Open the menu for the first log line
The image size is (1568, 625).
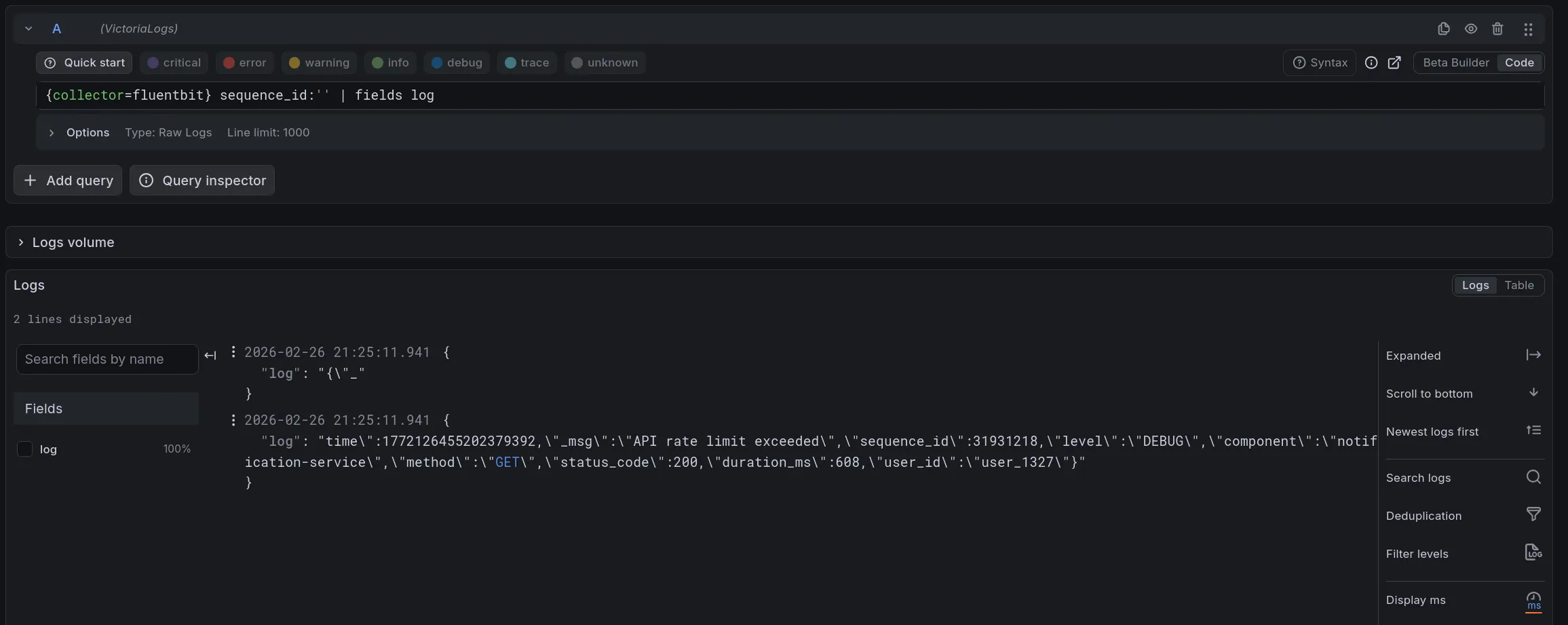click(233, 352)
